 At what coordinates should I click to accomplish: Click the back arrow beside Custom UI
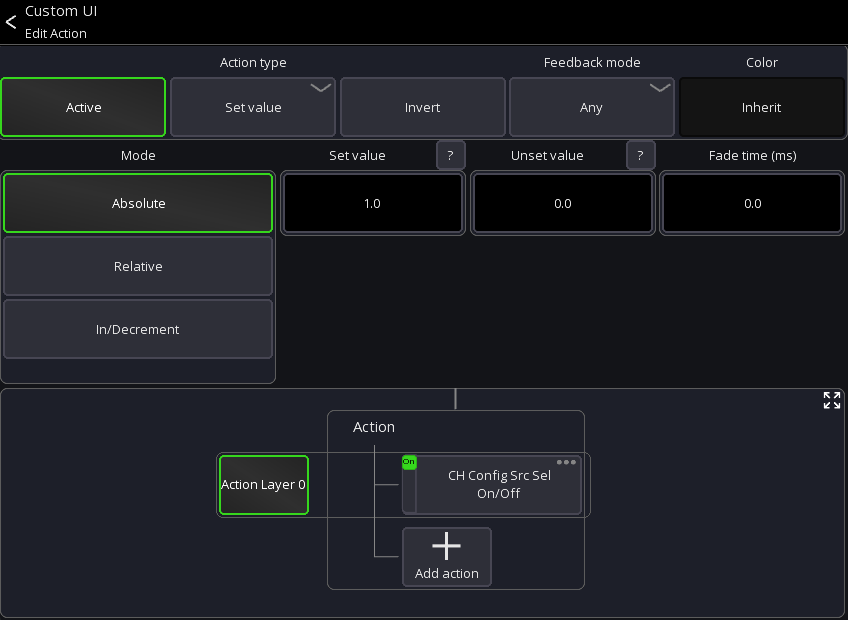pyautogui.click(x=11, y=22)
